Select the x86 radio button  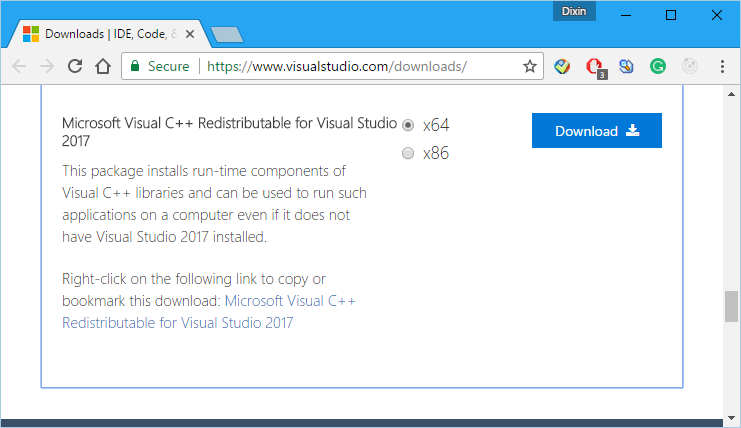tap(408, 153)
